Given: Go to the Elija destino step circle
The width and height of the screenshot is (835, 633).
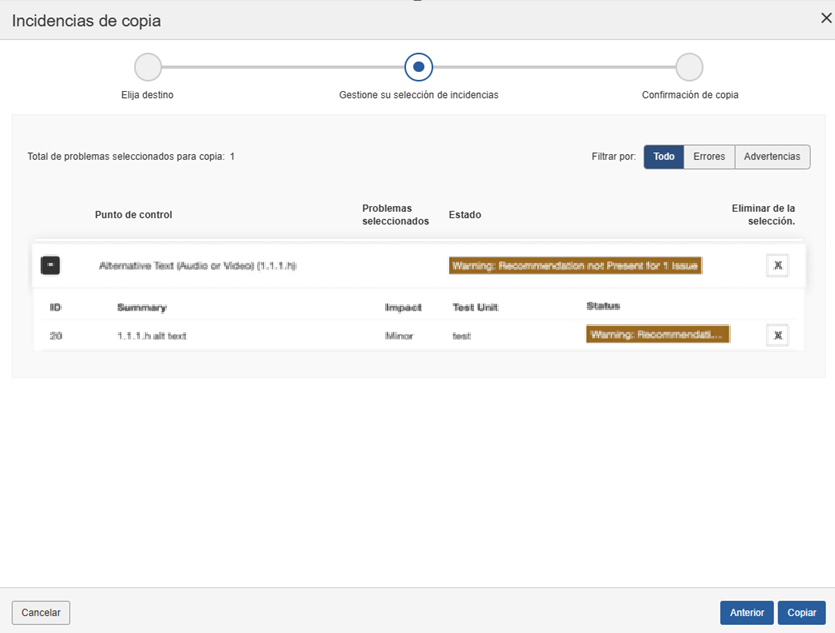Looking at the screenshot, I should coord(148,67).
